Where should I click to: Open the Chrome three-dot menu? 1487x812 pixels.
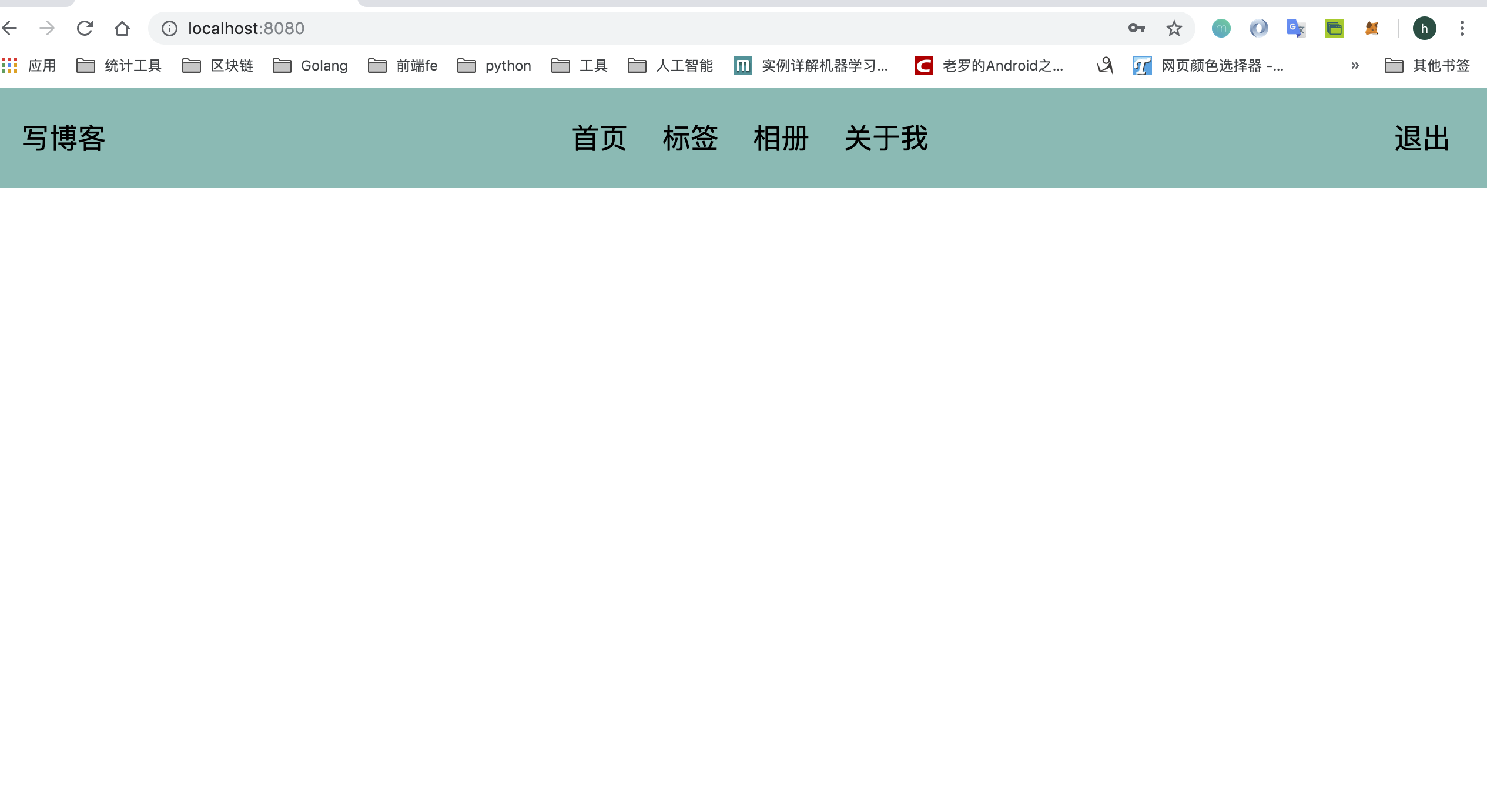(1463, 28)
